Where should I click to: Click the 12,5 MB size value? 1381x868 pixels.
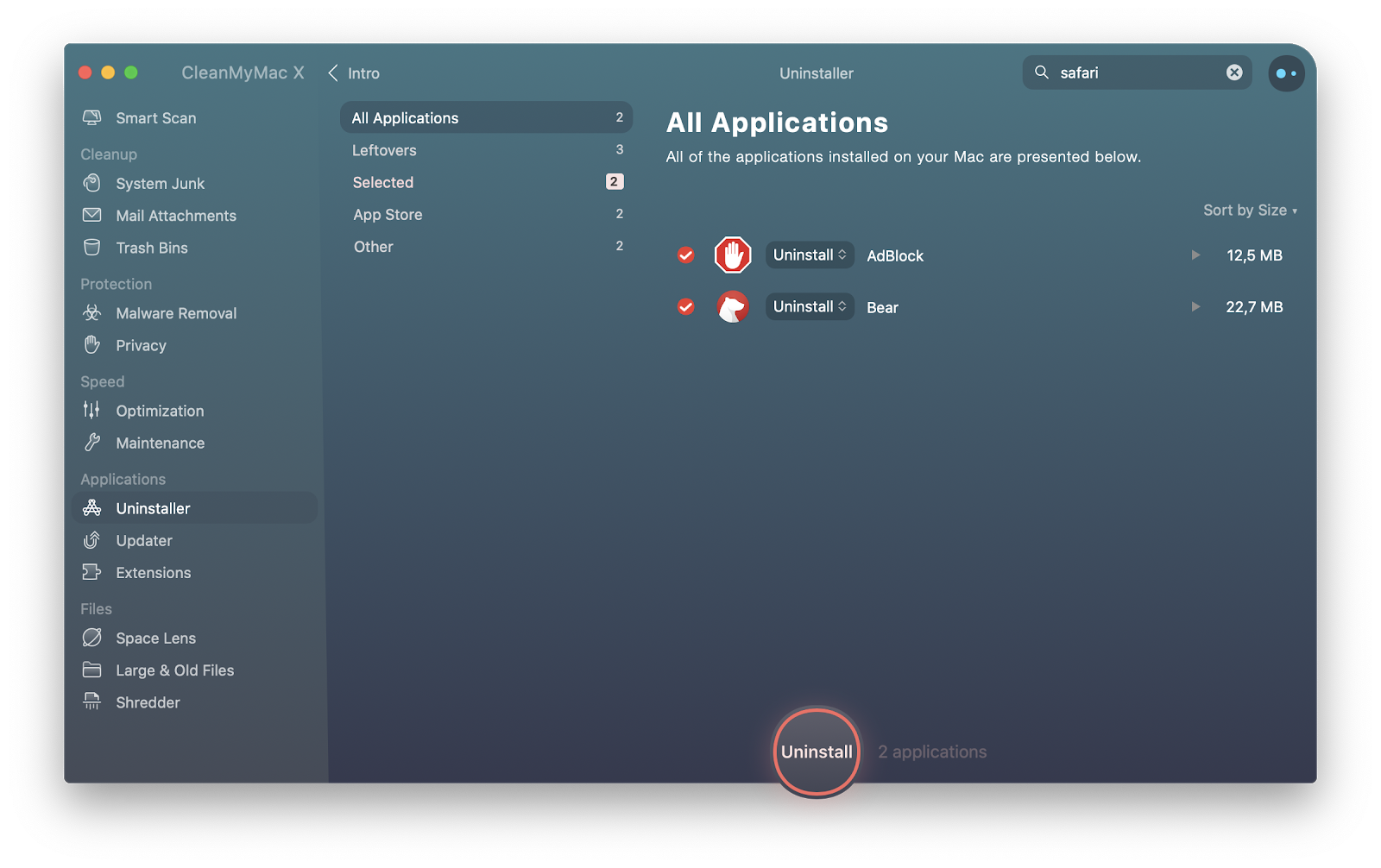point(1254,255)
